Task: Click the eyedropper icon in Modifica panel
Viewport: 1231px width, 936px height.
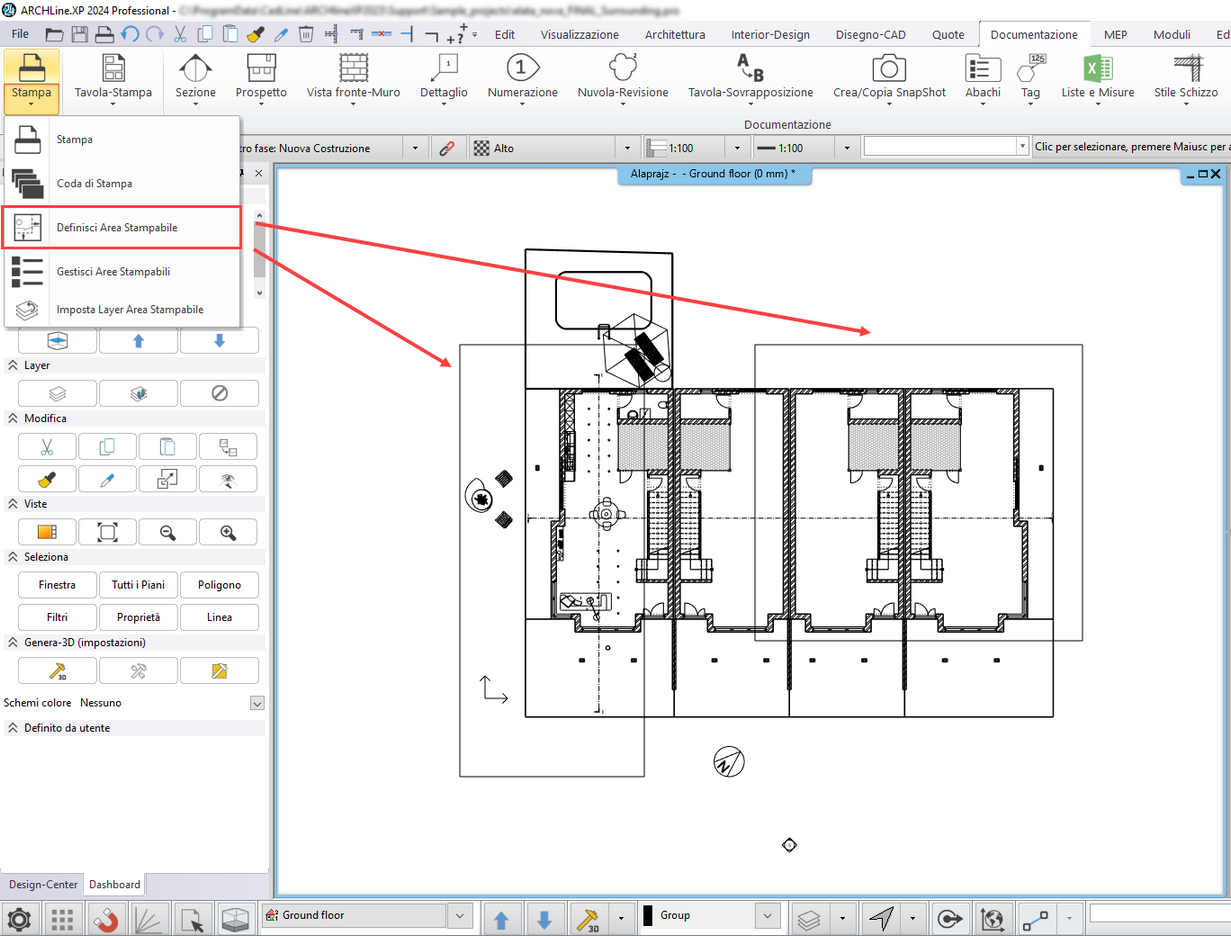Action: [107, 479]
